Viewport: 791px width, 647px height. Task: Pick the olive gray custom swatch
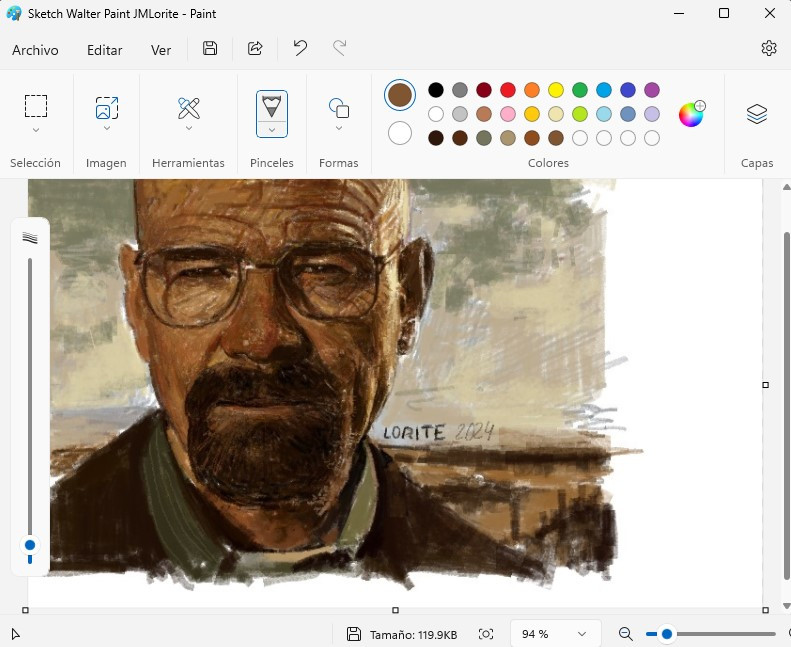(x=484, y=138)
